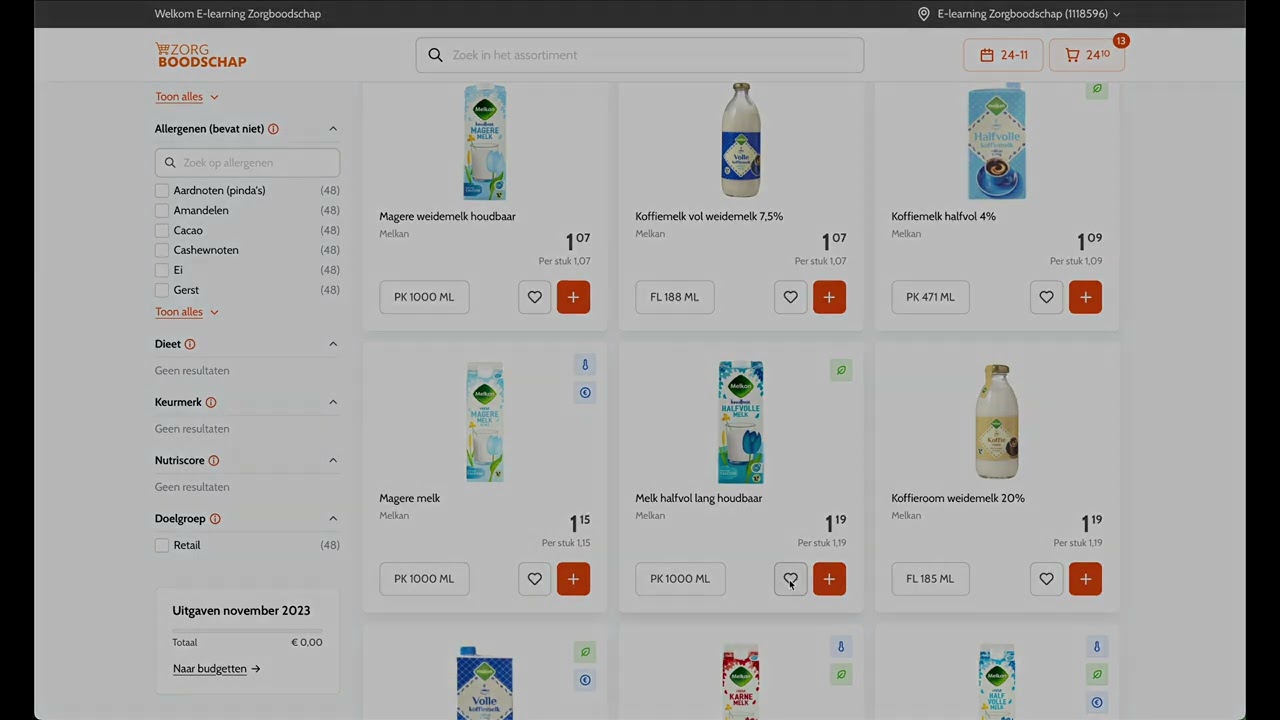Click the Zoek op allergenen search field
Image resolution: width=1280 pixels, height=720 pixels.
(x=247, y=163)
